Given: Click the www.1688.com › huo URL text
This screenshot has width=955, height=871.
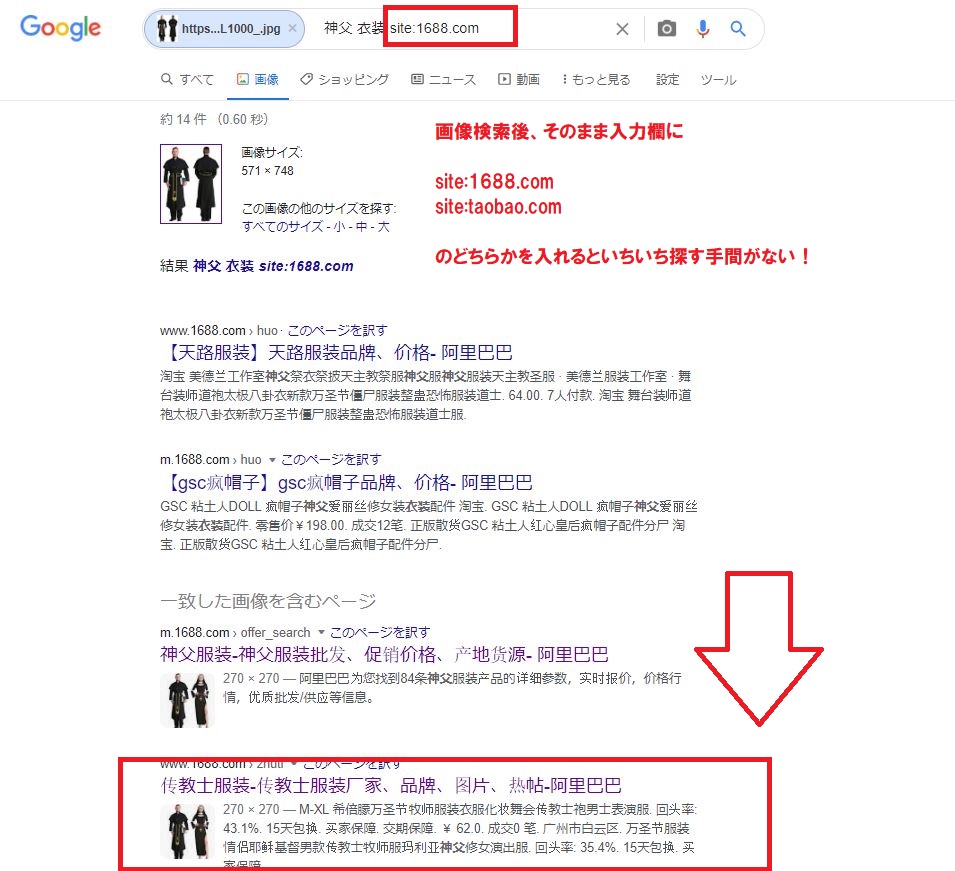Looking at the screenshot, I should point(219,331).
